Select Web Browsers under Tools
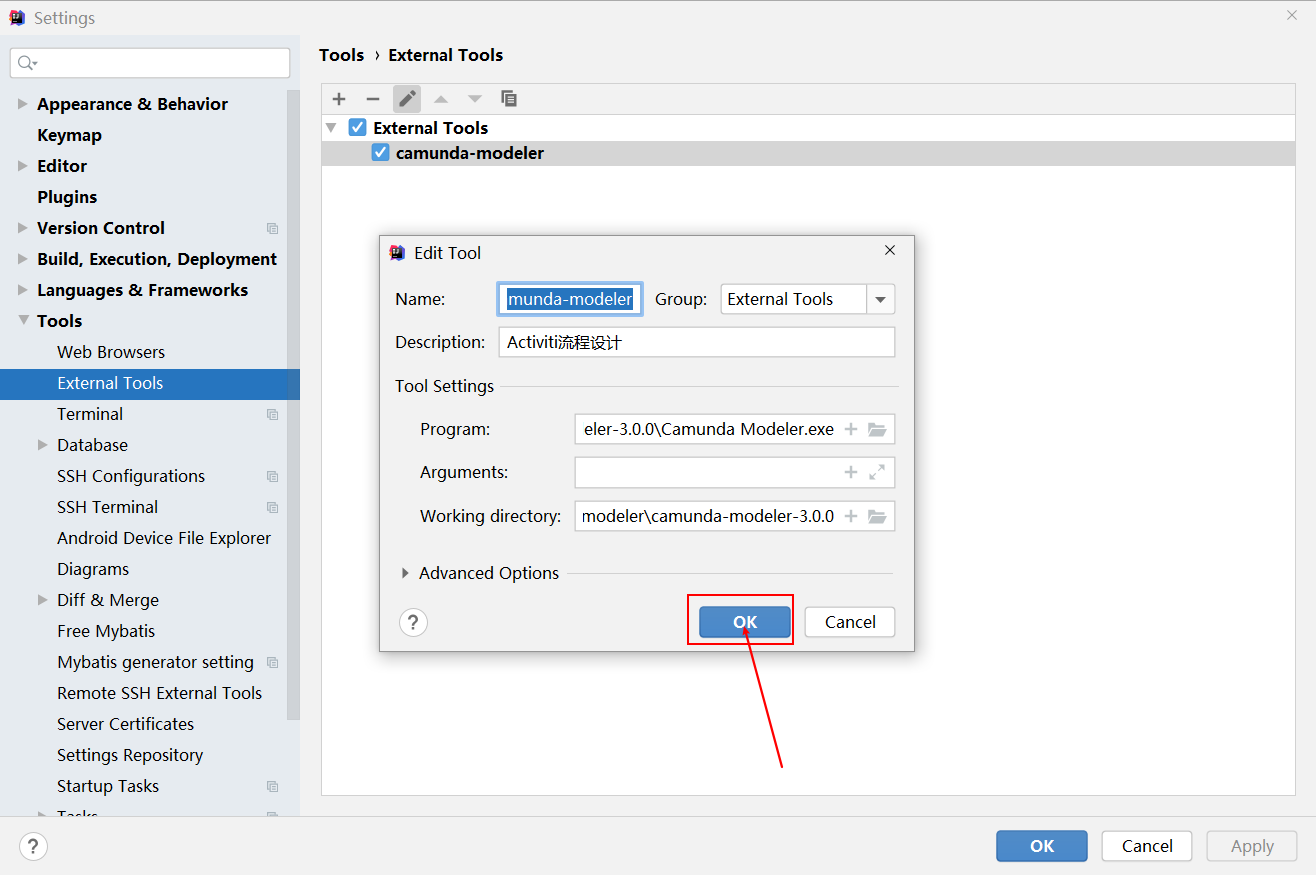Image resolution: width=1316 pixels, height=875 pixels. [x=111, y=352]
